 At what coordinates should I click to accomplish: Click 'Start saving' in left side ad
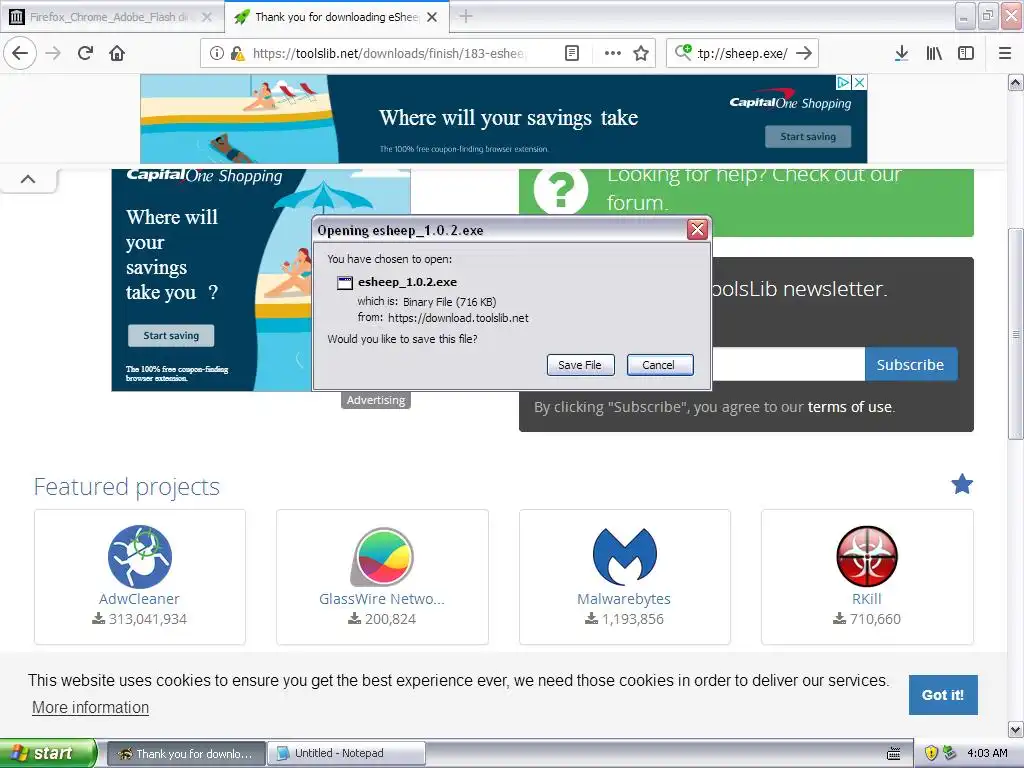click(170, 335)
